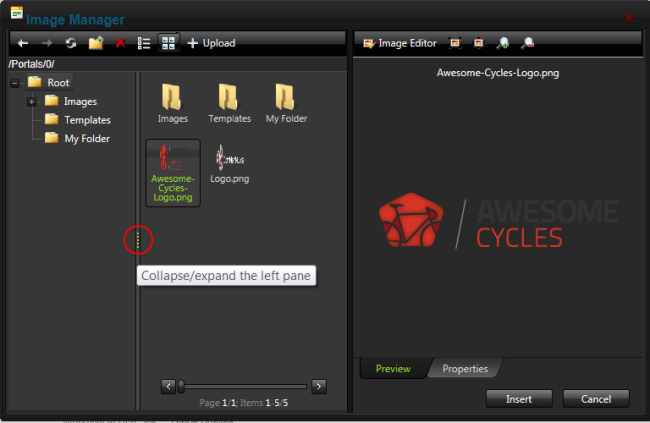Click the Awesome-Cycles-Logo.png preview filename
Screen dimensions: 650x423
coord(498,73)
